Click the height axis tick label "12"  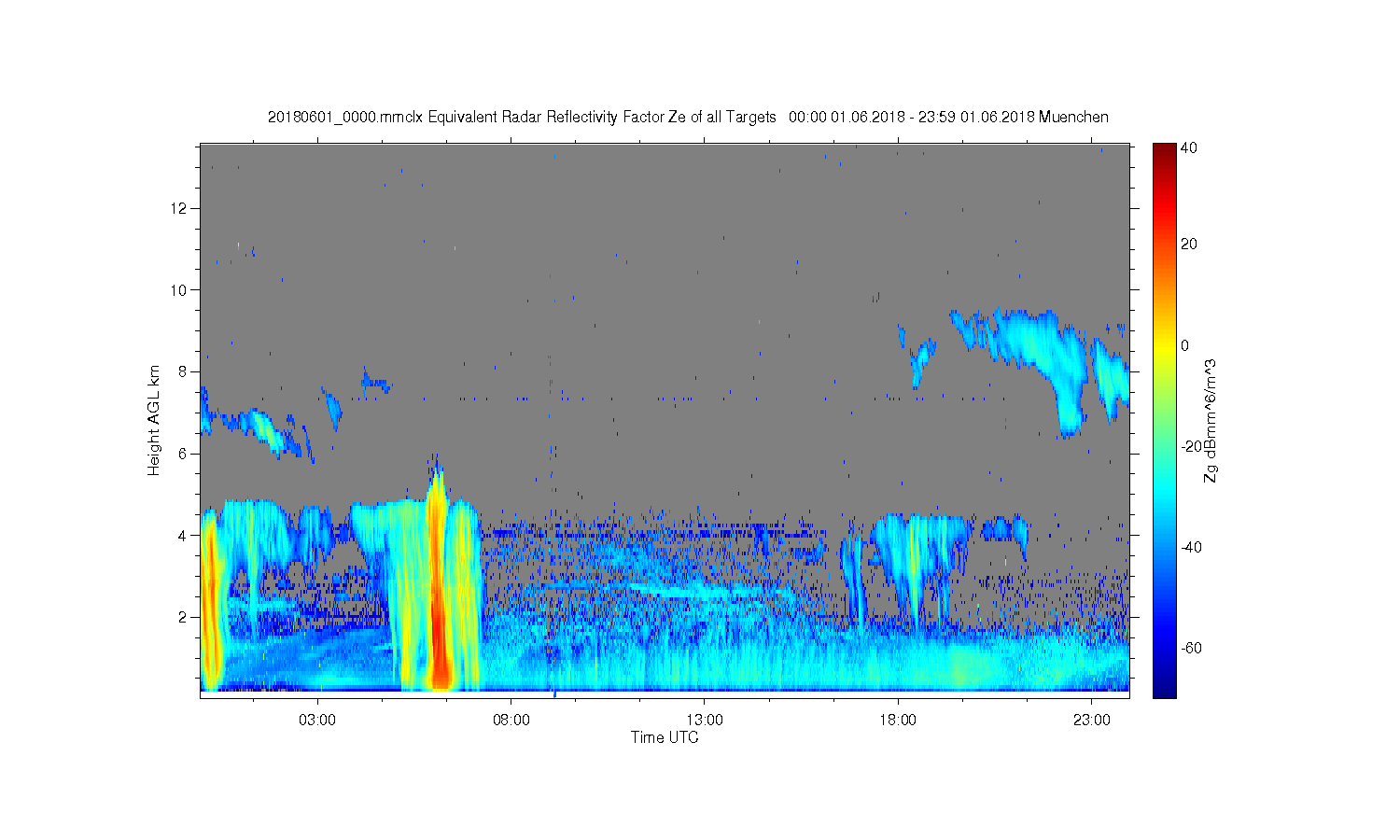click(x=180, y=207)
